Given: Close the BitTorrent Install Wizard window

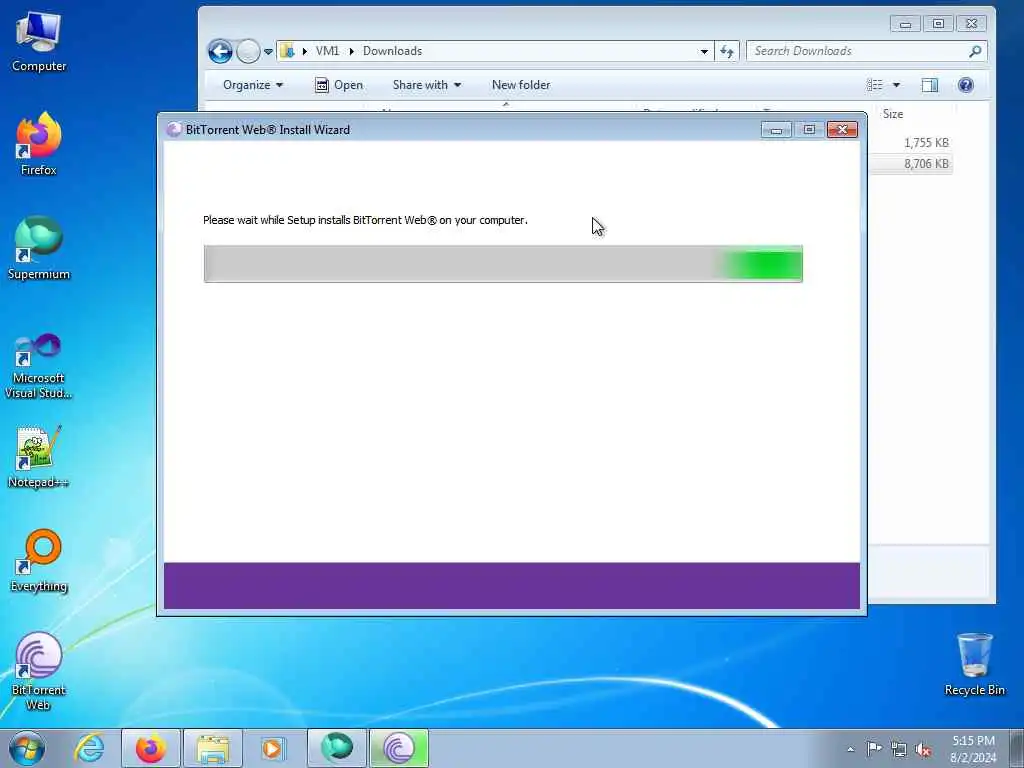Looking at the screenshot, I should [842, 129].
